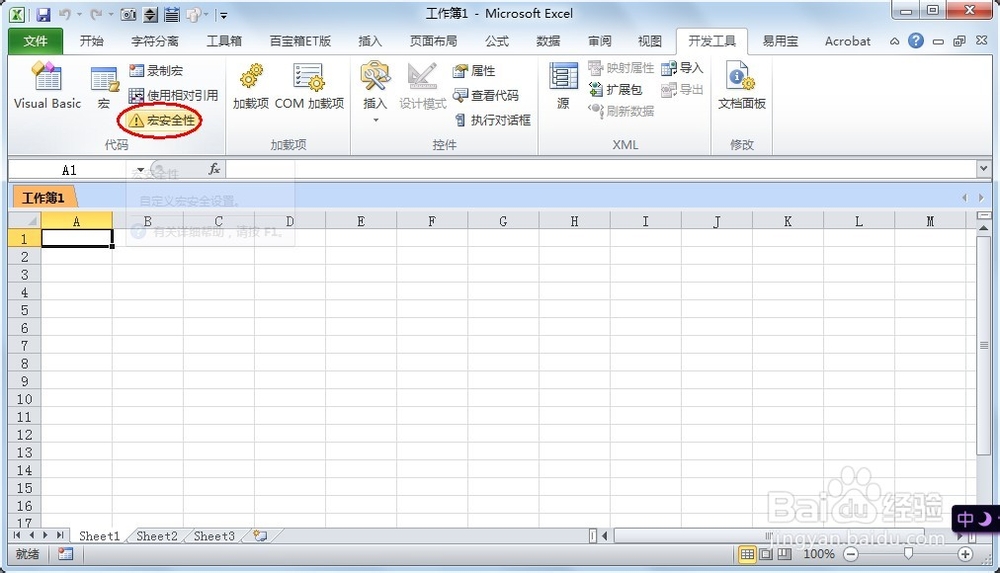This screenshot has height=573, width=1000.
Task: Open the 易用宝 tab
Action: click(x=780, y=41)
